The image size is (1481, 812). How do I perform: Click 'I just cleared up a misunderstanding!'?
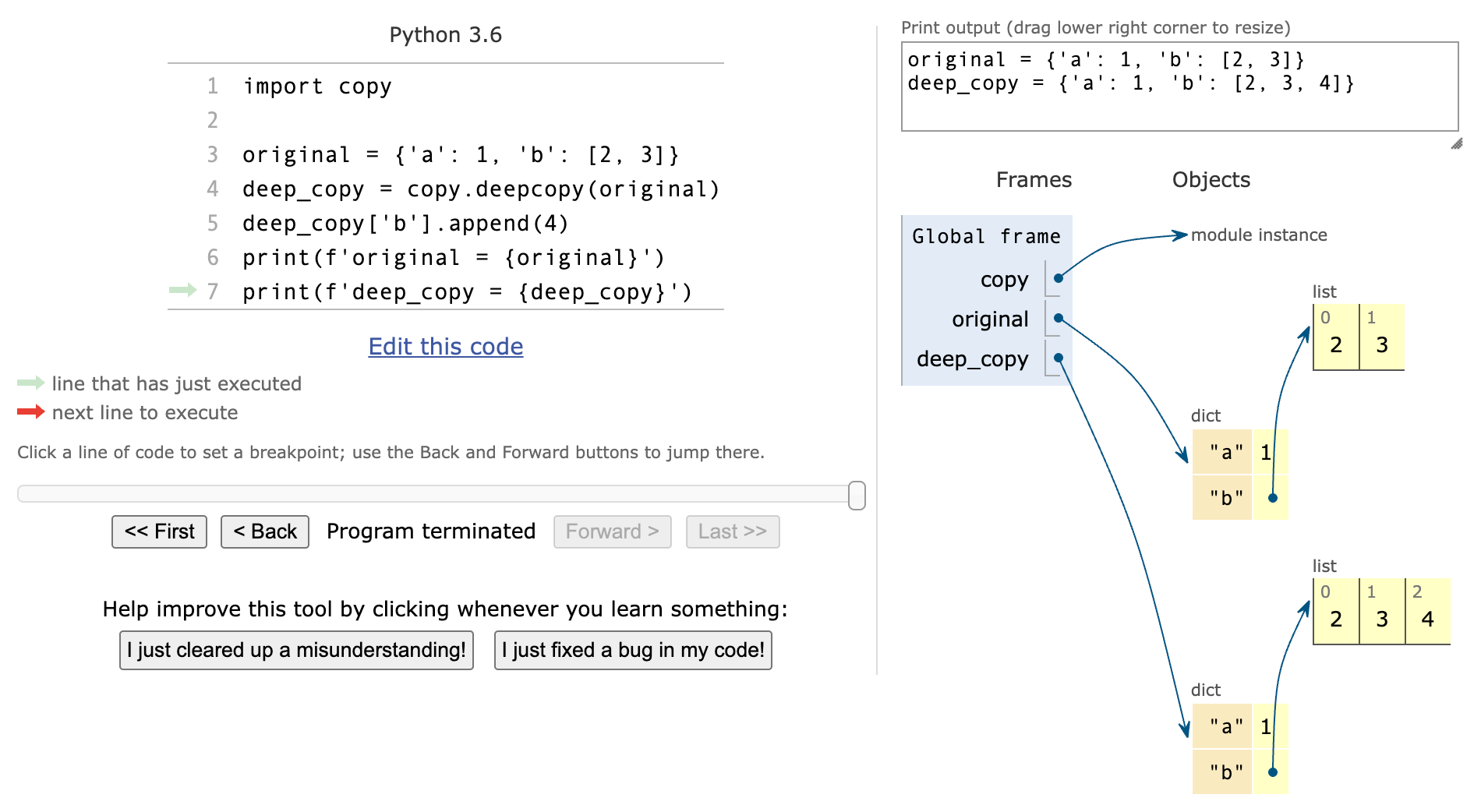[x=296, y=650]
